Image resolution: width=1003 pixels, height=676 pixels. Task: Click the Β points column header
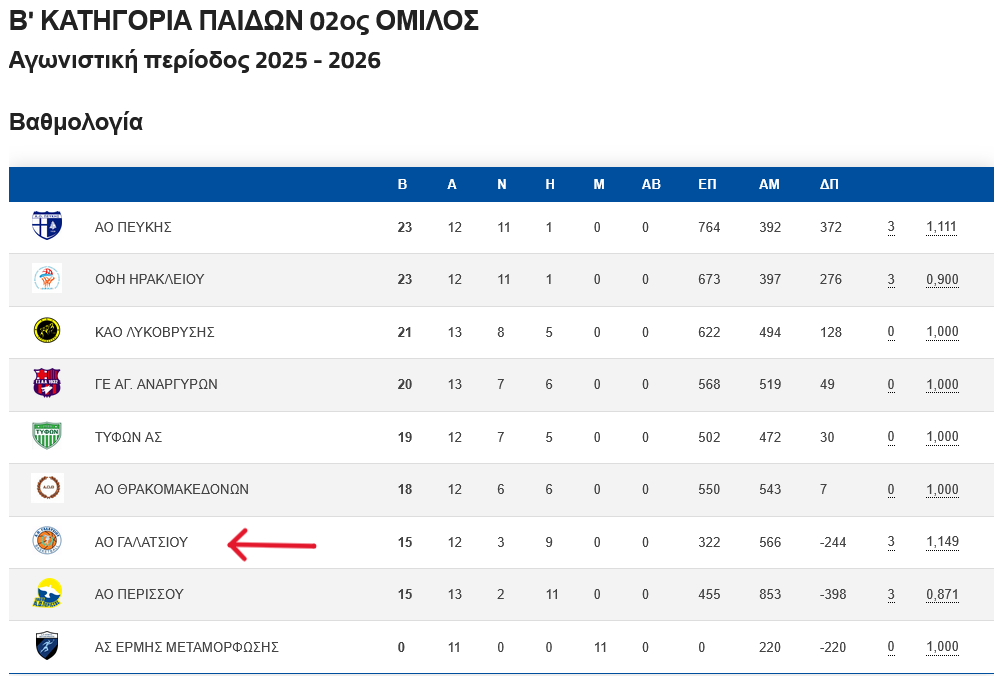pos(403,184)
